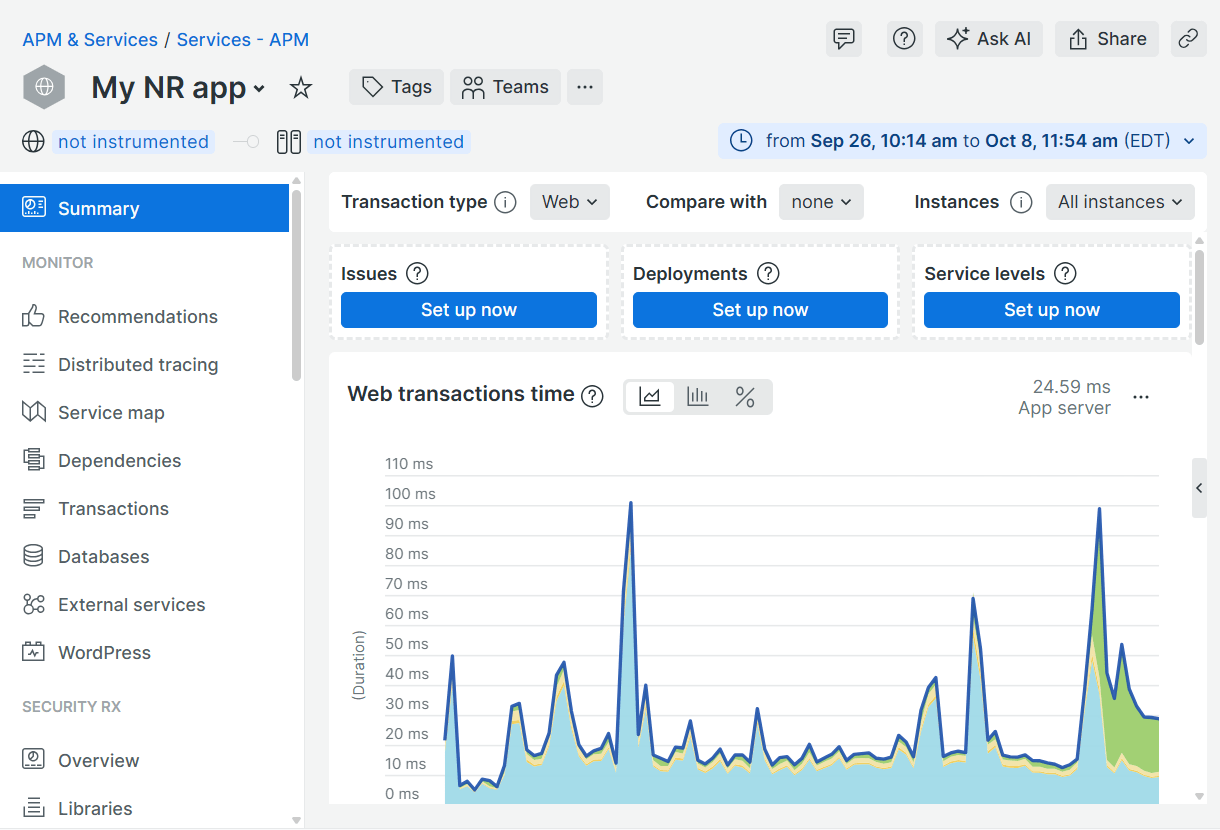
Task: Click the Dependencies icon
Action: pyautogui.click(x=34, y=461)
